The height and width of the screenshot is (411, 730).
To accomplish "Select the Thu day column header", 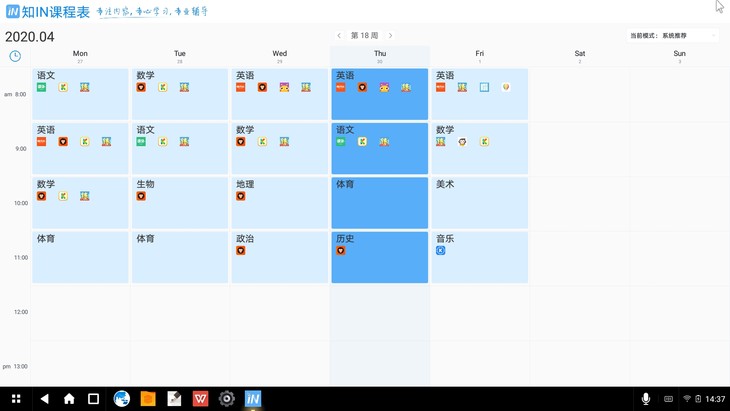I will 380,56.
